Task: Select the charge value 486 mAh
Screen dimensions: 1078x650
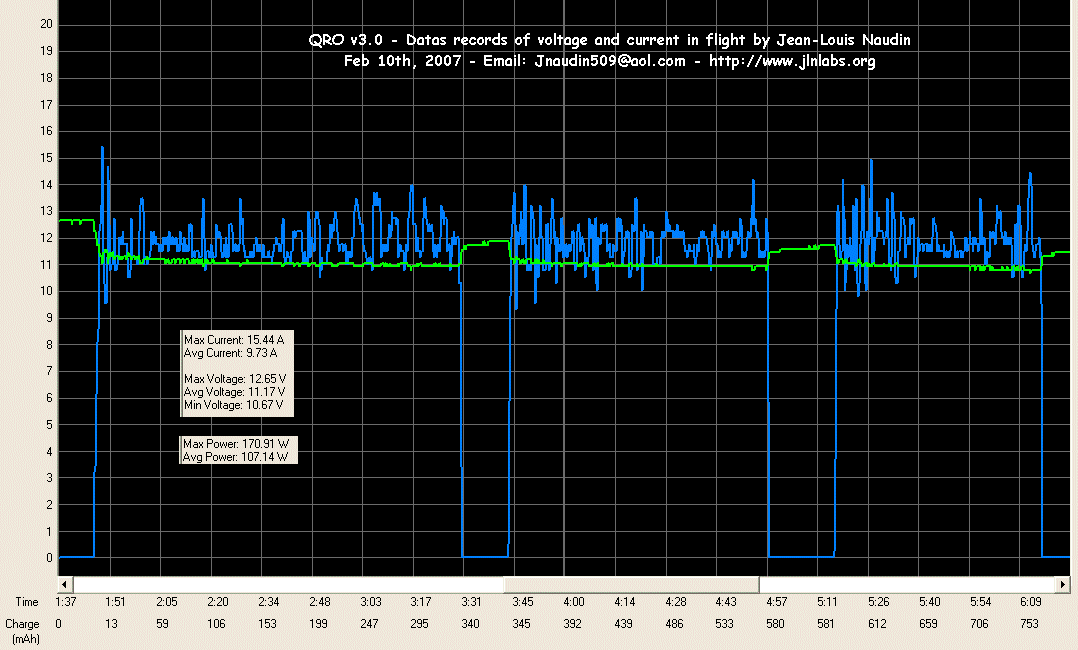Action: coord(674,624)
